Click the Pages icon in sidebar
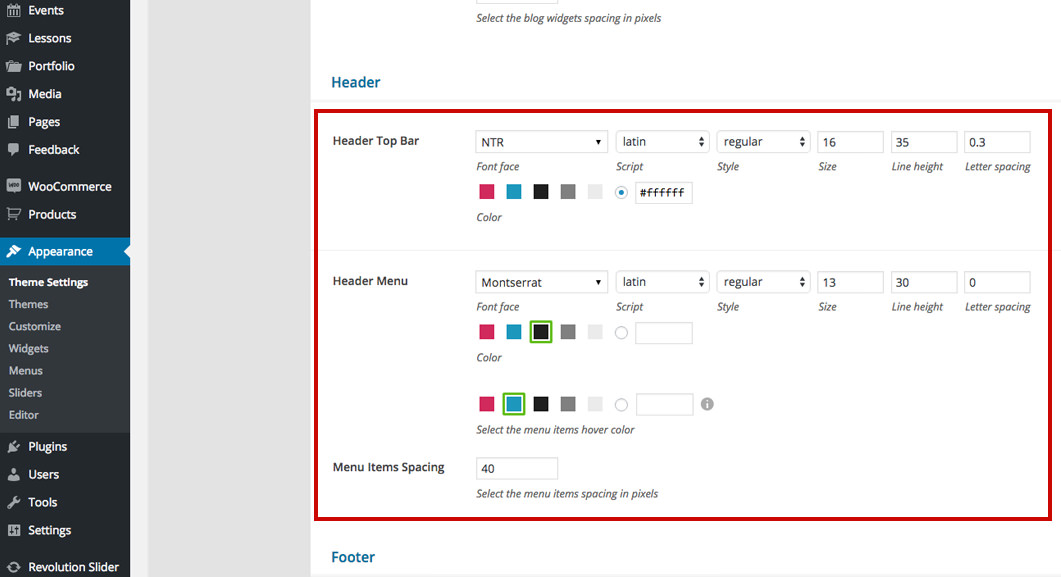 (x=14, y=122)
